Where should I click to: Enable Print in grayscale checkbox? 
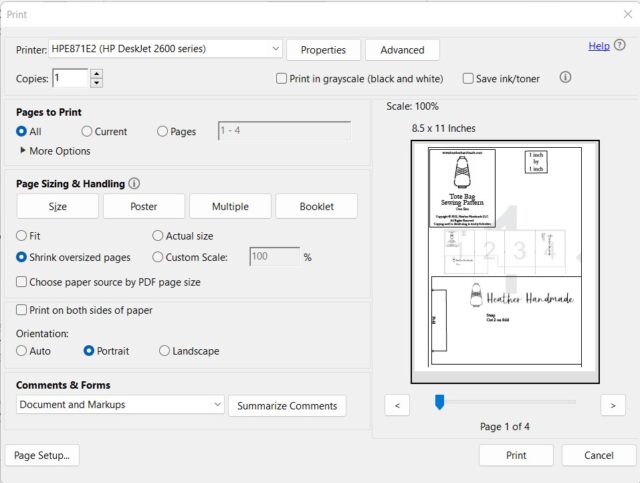click(x=281, y=78)
